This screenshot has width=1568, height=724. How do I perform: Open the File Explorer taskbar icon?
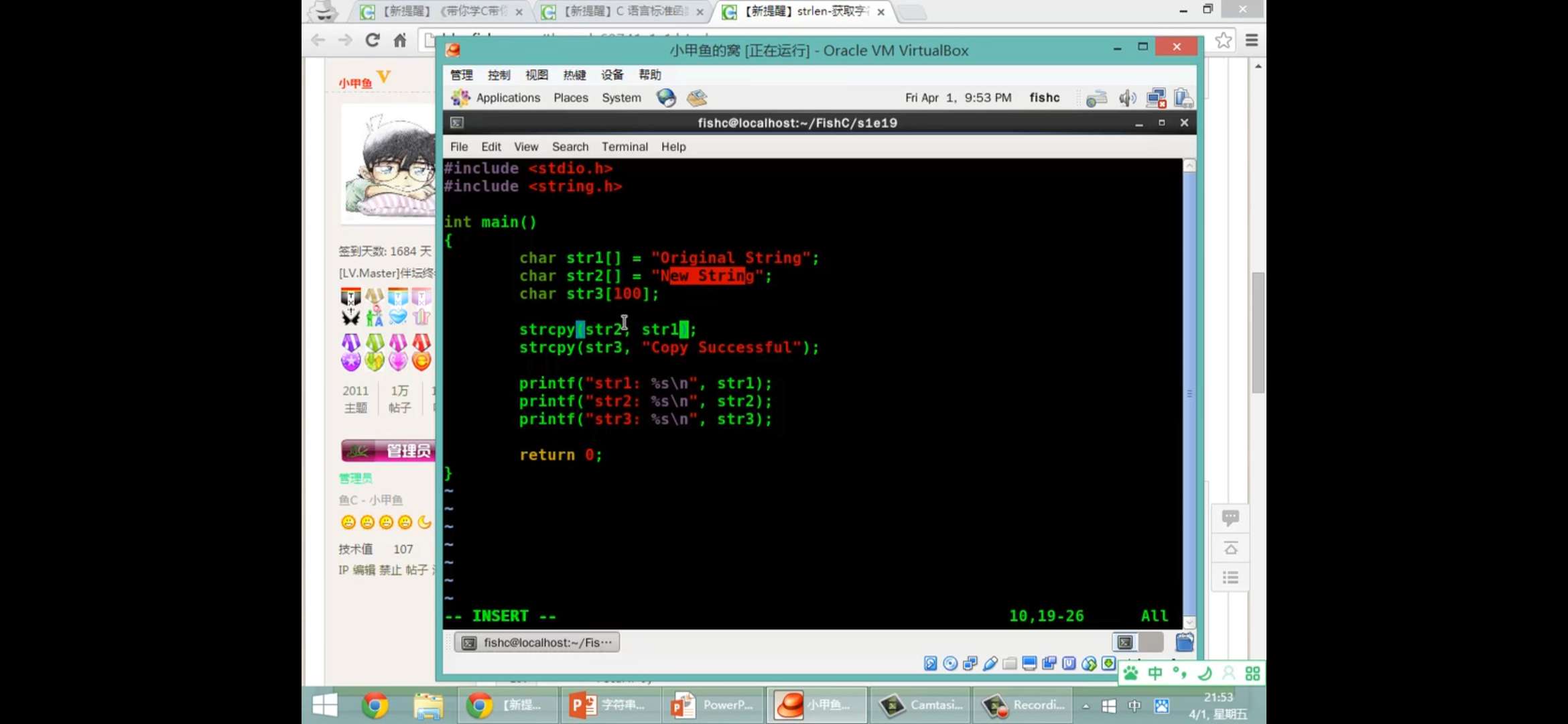pyautogui.click(x=428, y=705)
